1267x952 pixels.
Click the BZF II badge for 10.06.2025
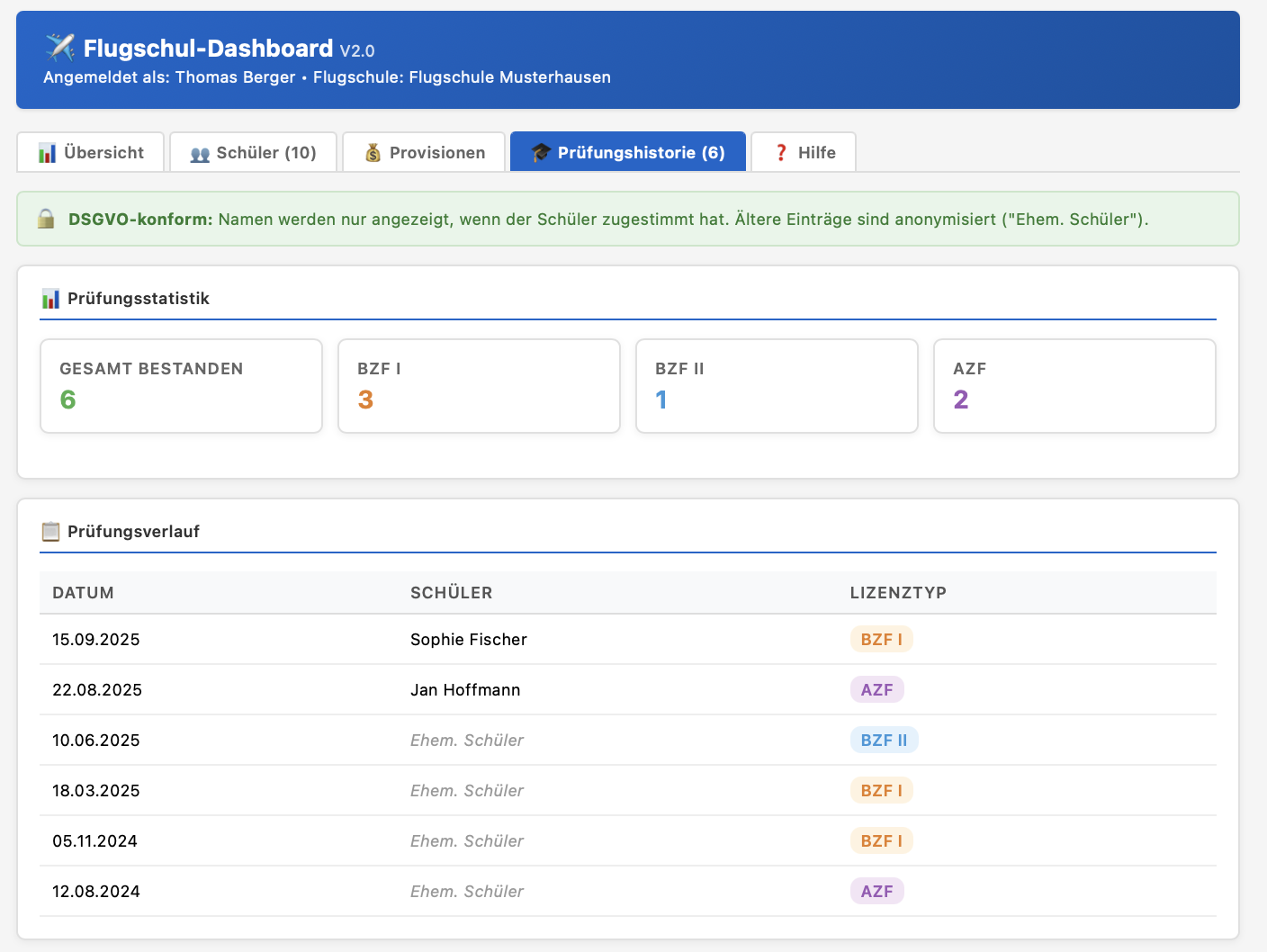click(x=884, y=741)
